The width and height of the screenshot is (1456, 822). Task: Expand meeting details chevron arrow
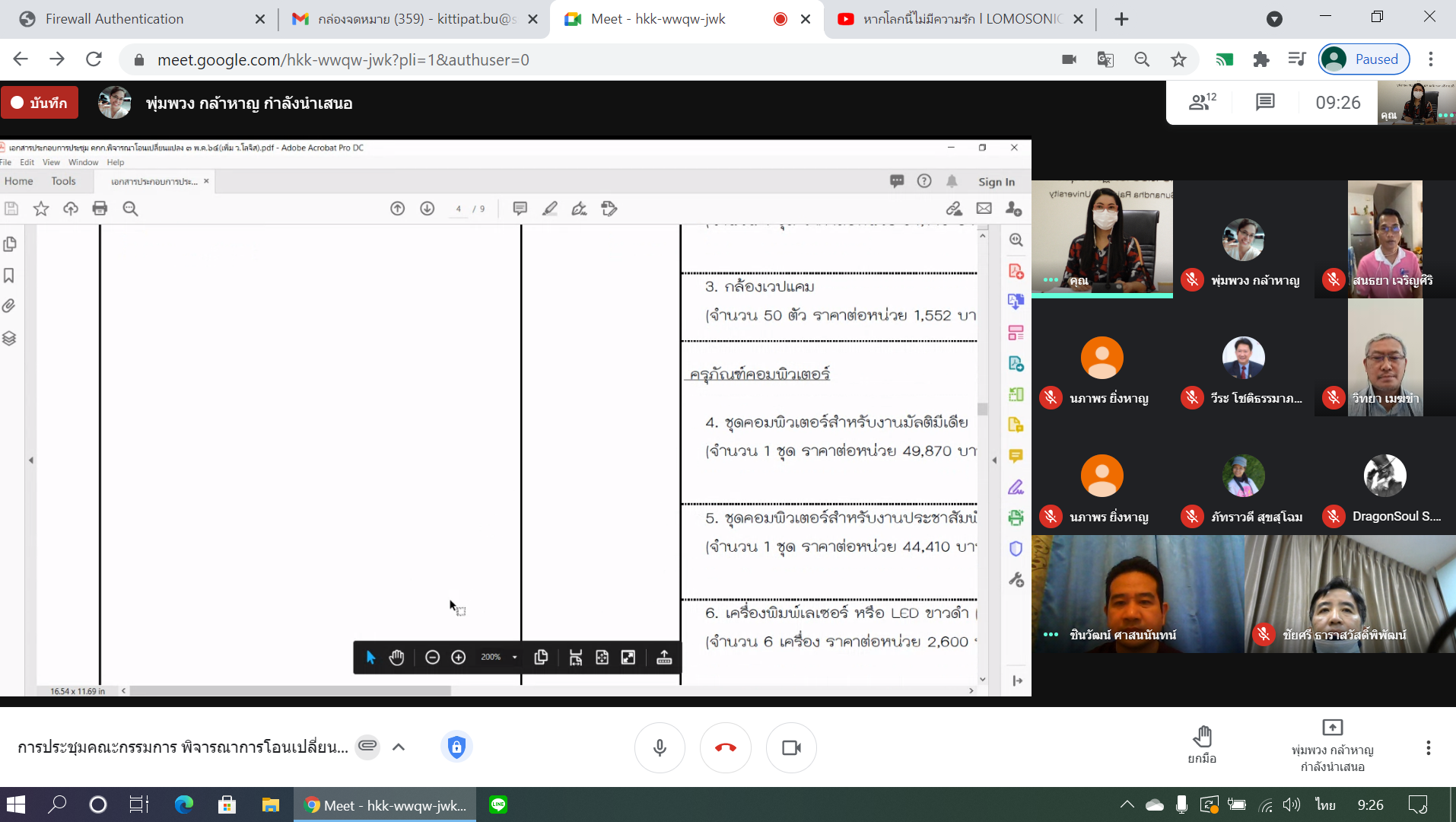click(x=399, y=747)
